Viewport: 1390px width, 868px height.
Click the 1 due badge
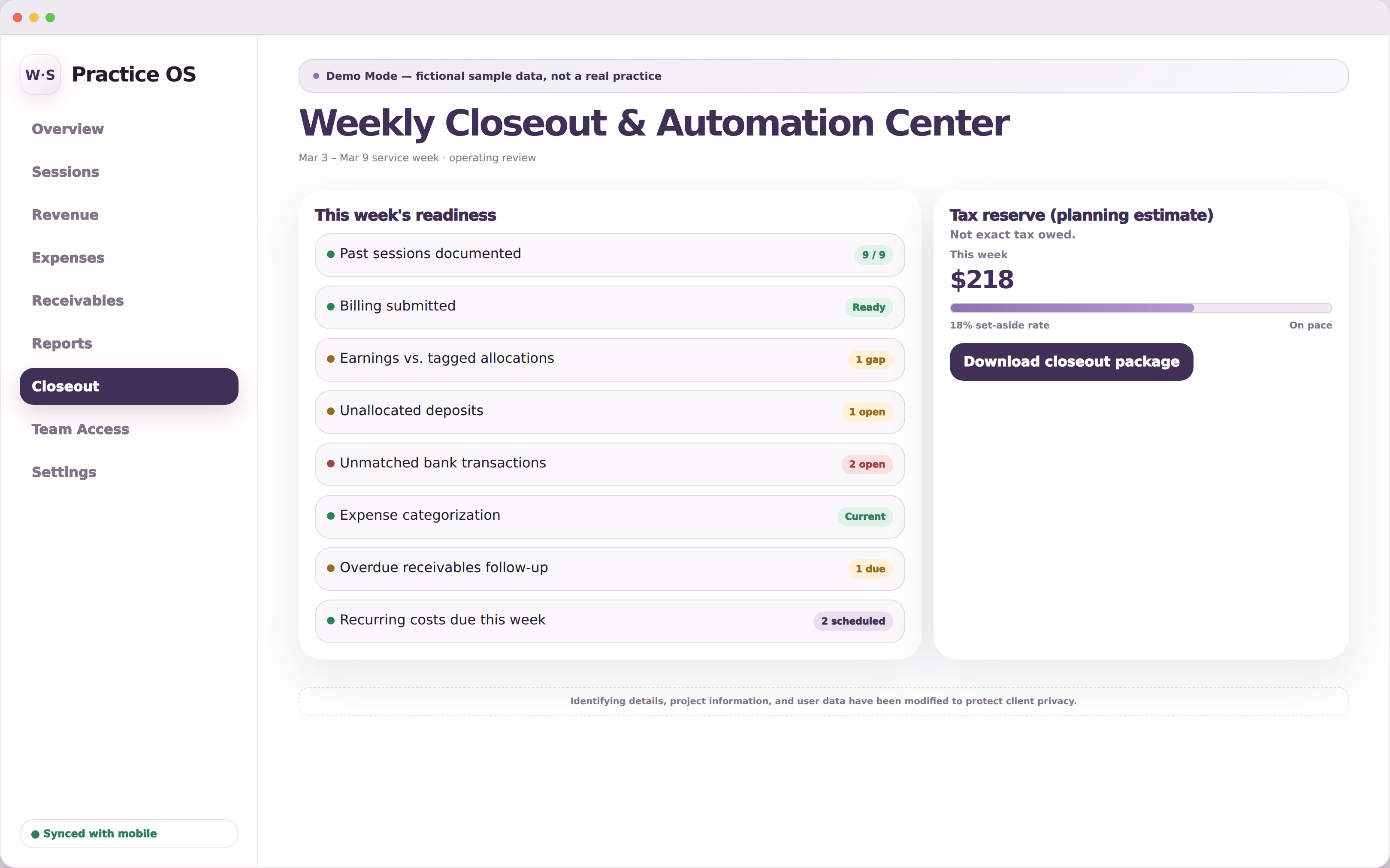pos(870,569)
